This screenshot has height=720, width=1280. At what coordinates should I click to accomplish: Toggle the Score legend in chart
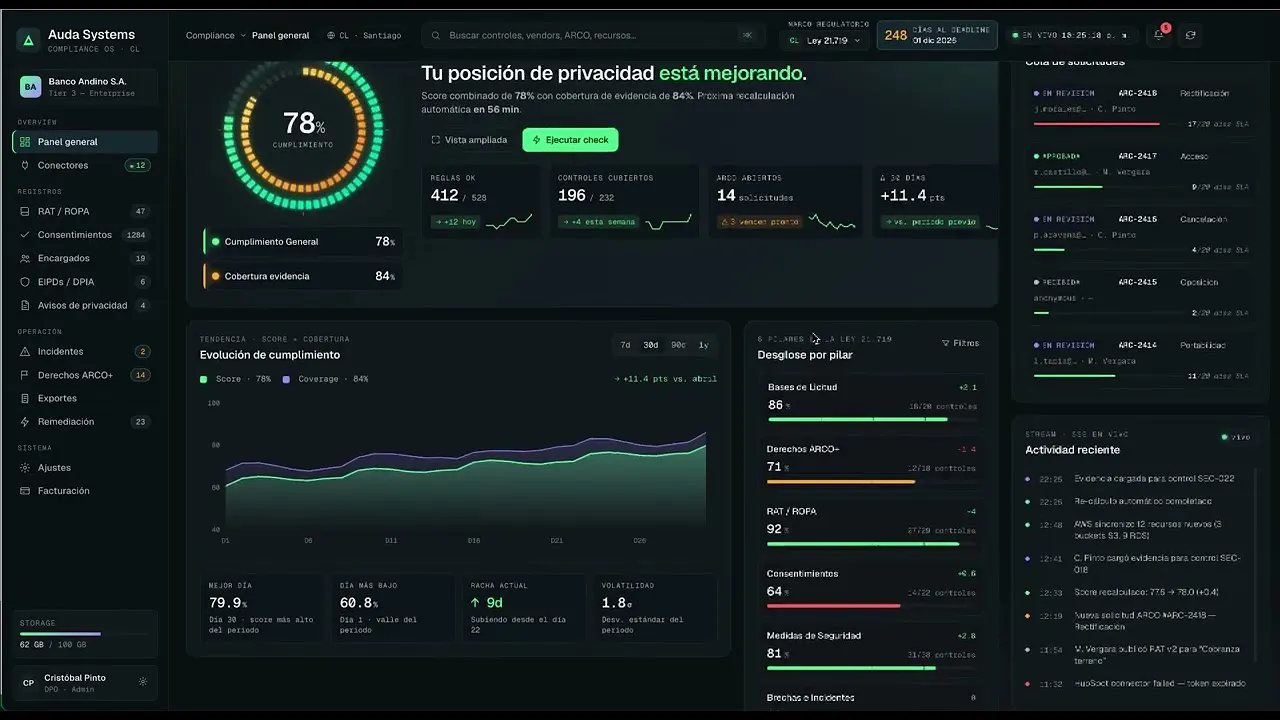pyautogui.click(x=236, y=379)
